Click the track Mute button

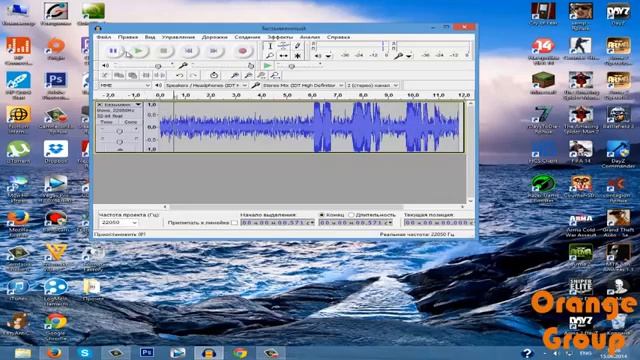pos(106,122)
